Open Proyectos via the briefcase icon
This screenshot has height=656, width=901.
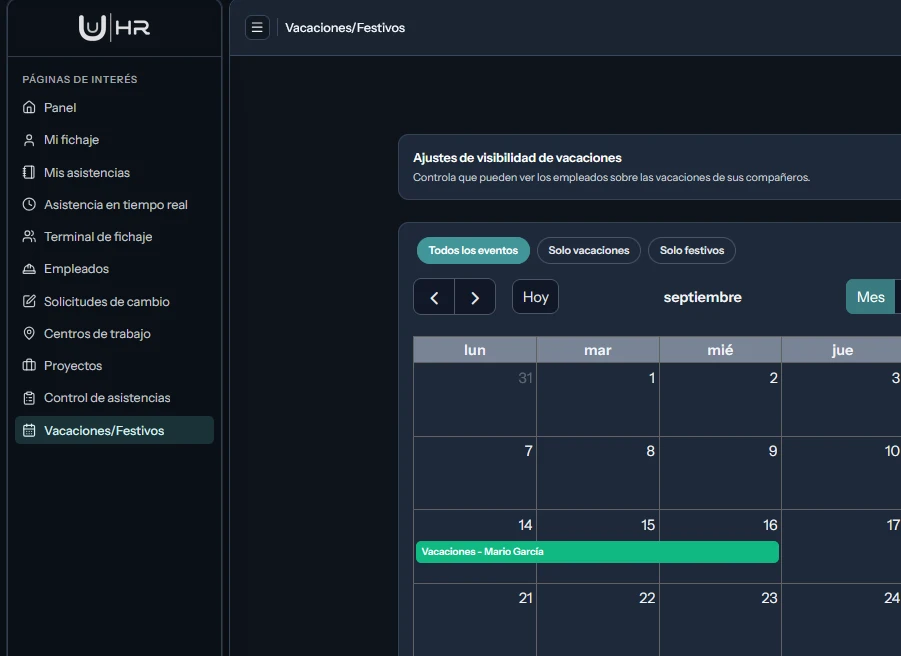point(29,365)
